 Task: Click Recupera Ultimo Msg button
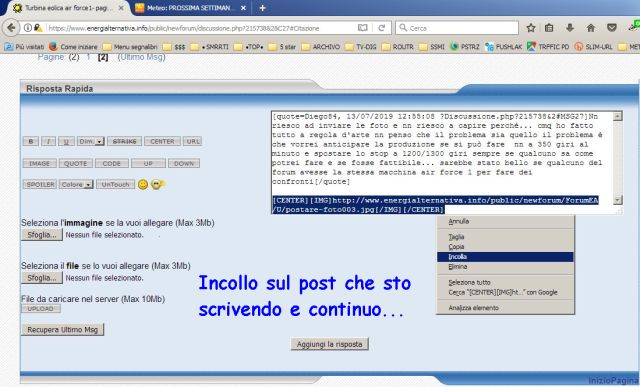62,329
